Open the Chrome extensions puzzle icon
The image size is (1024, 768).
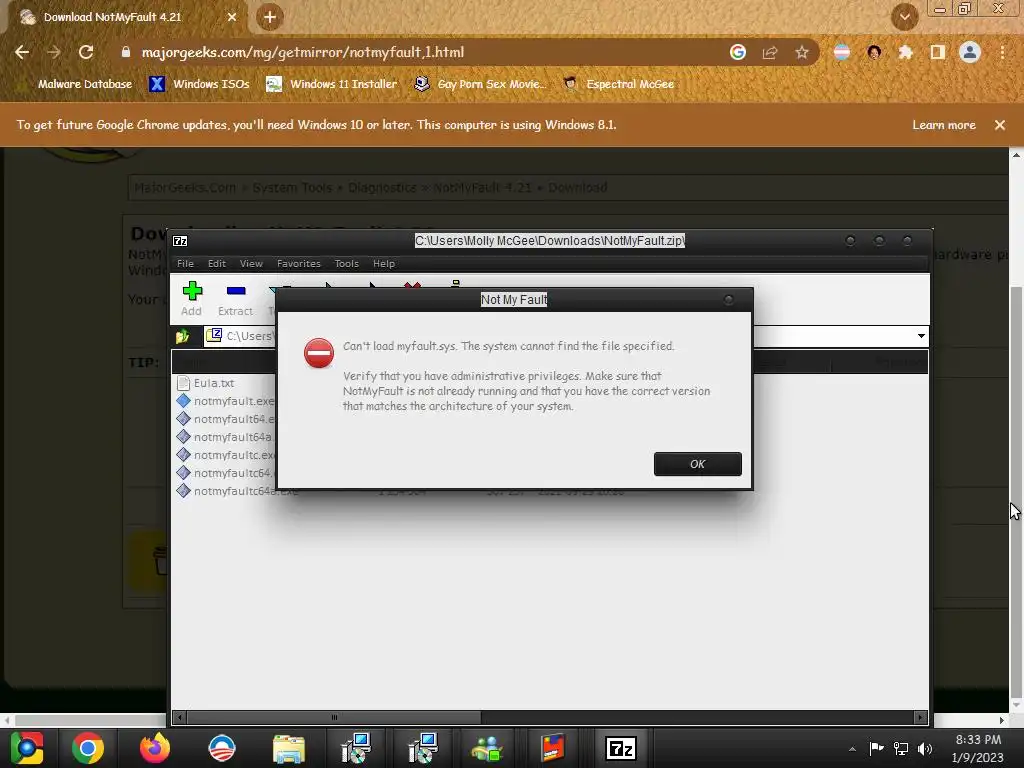[x=906, y=52]
